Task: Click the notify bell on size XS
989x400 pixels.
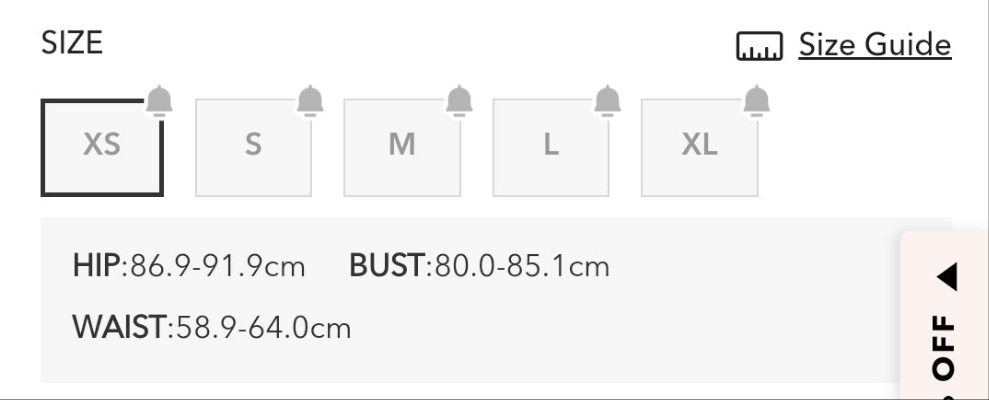Action: pyautogui.click(x=159, y=100)
